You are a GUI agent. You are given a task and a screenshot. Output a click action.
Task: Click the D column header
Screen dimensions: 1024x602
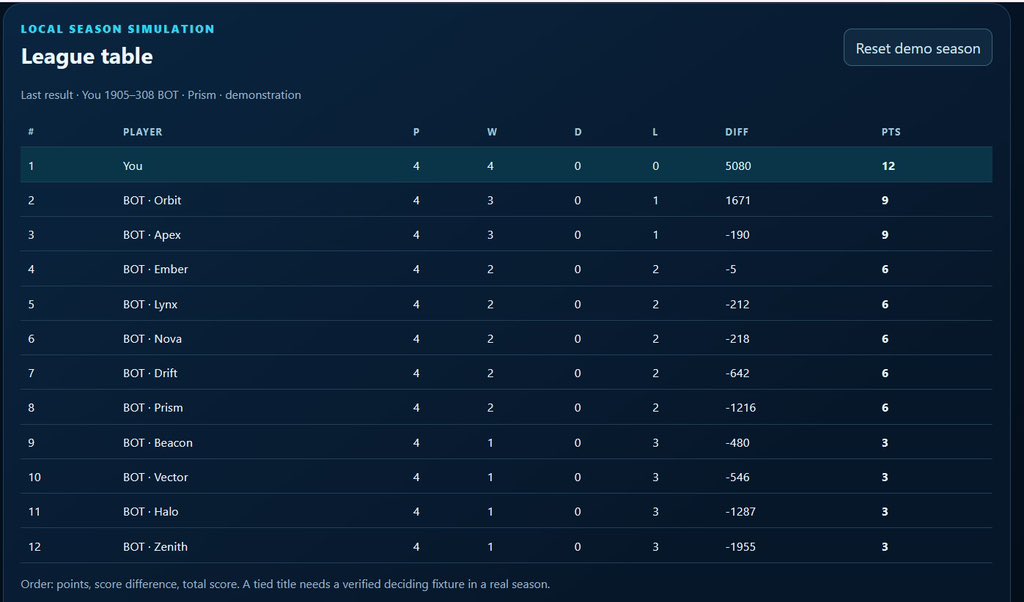tap(578, 132)
